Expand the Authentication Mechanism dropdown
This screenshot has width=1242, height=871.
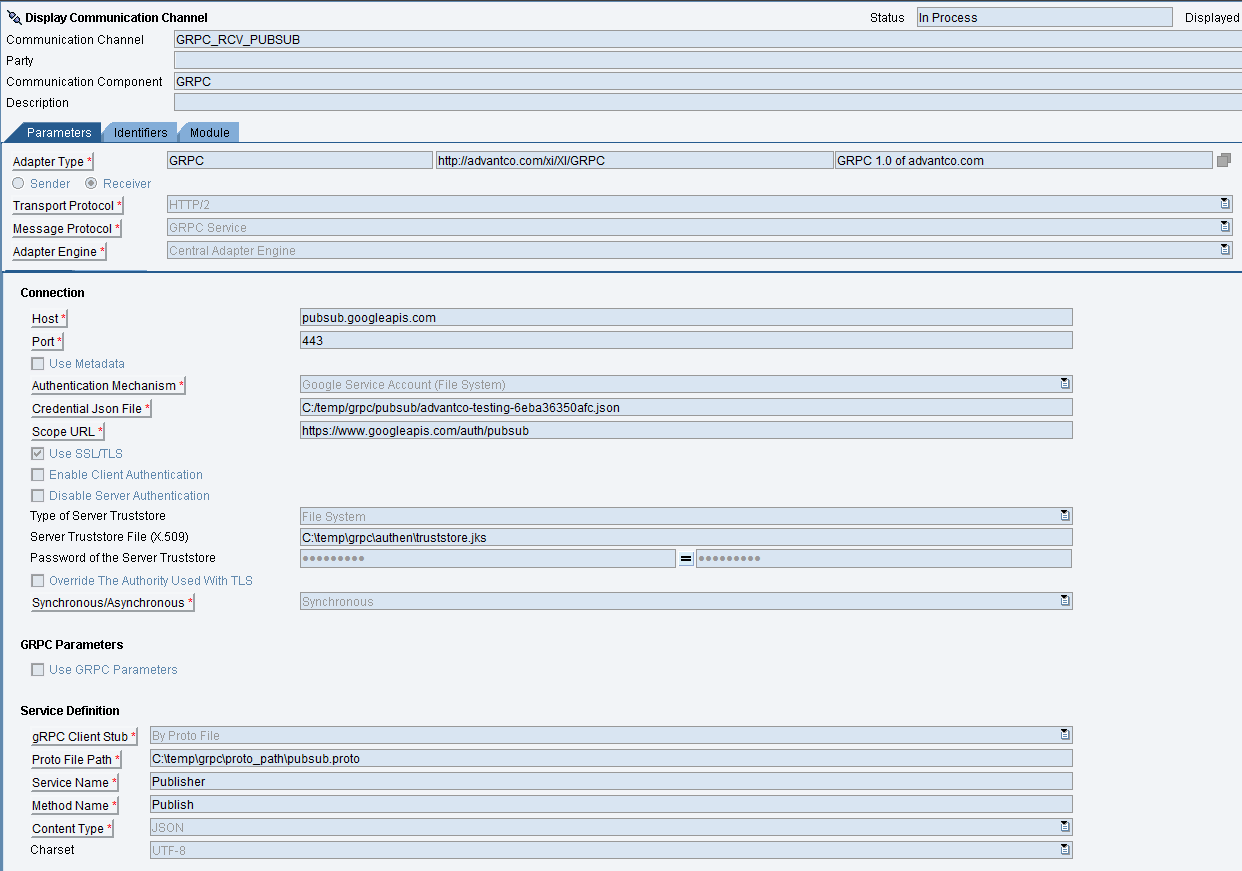tap(1065, 383)
